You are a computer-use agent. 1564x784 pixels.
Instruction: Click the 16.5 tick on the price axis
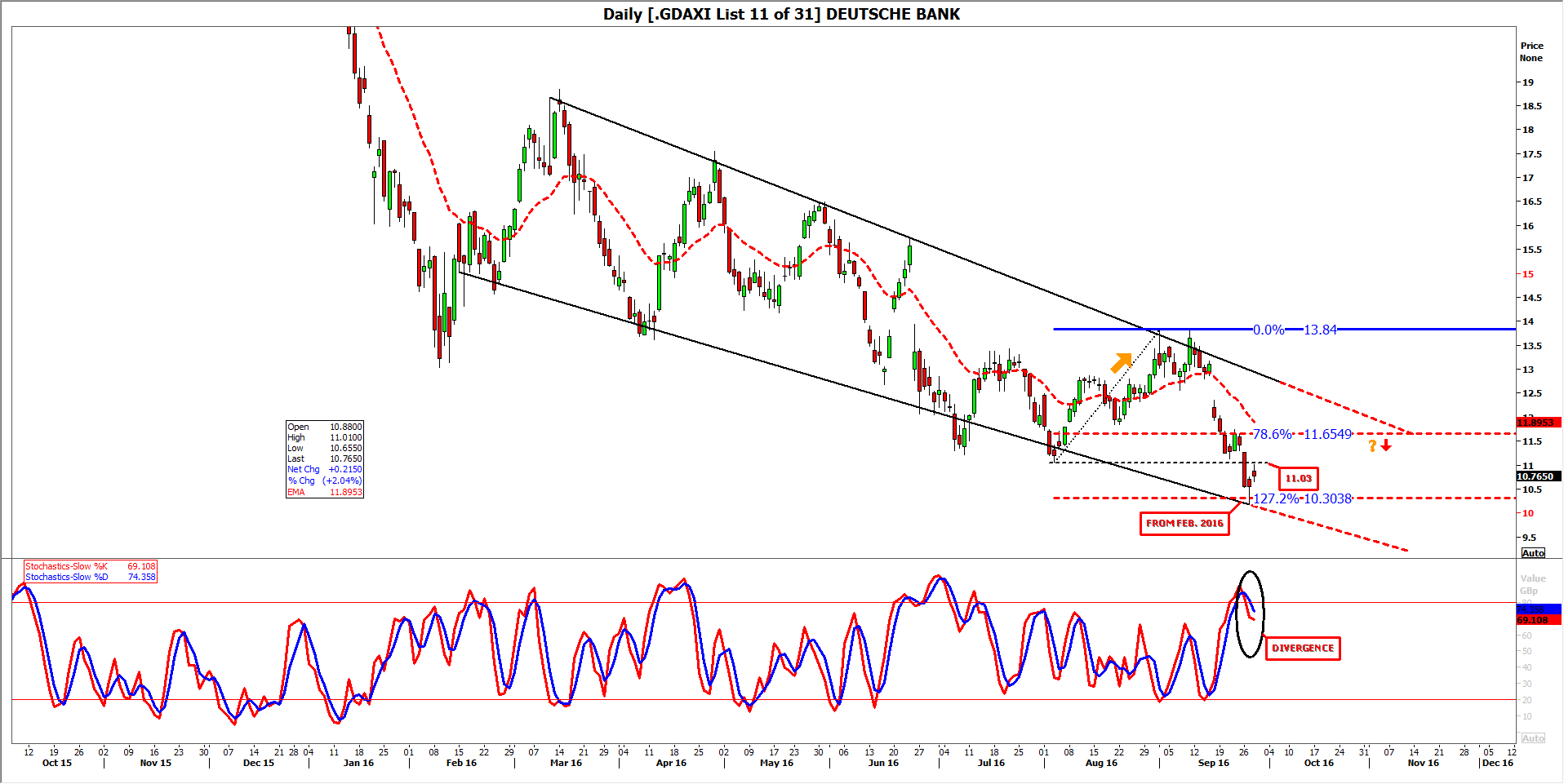(1531, 202)
